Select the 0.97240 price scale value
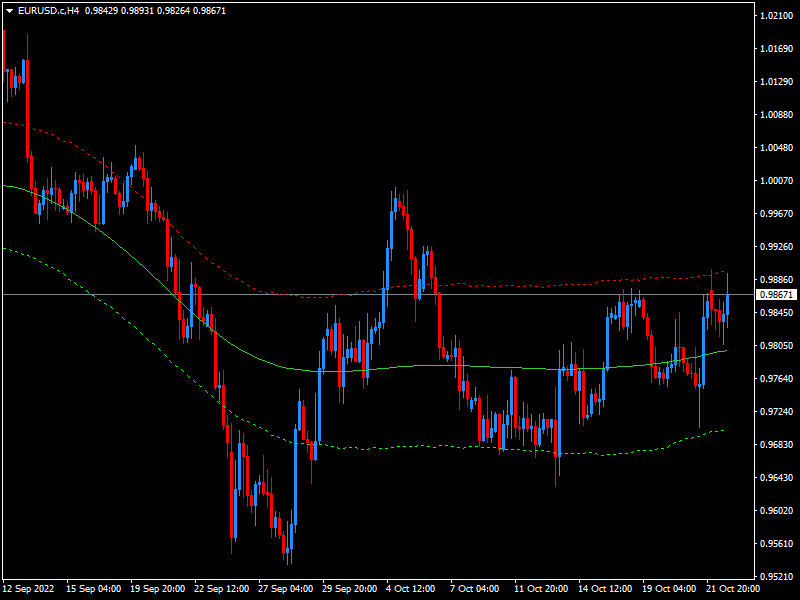Screen dimensions: 800x600 coord(777,412)
